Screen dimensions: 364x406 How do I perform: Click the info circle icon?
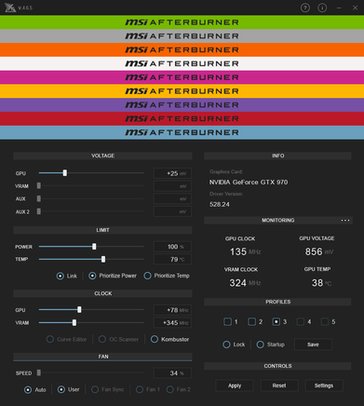click(x=322, y=8)
